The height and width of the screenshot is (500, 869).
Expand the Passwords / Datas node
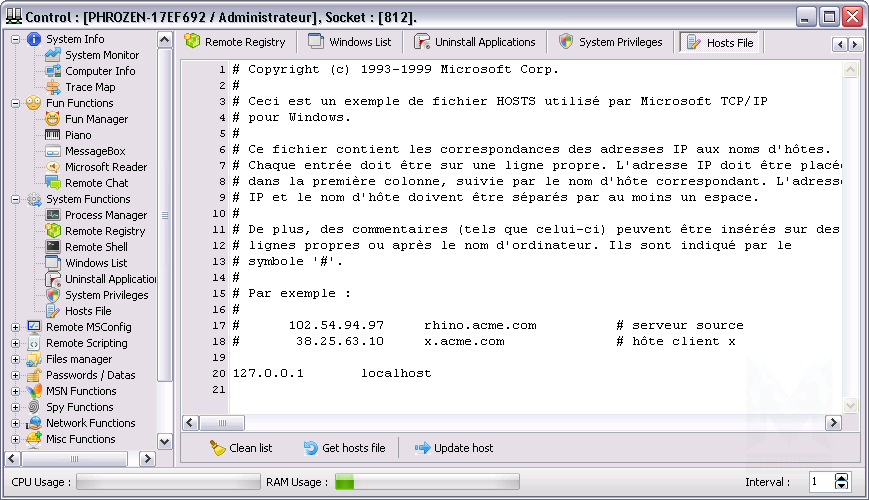pyautogui.click(x=15, y=375)
